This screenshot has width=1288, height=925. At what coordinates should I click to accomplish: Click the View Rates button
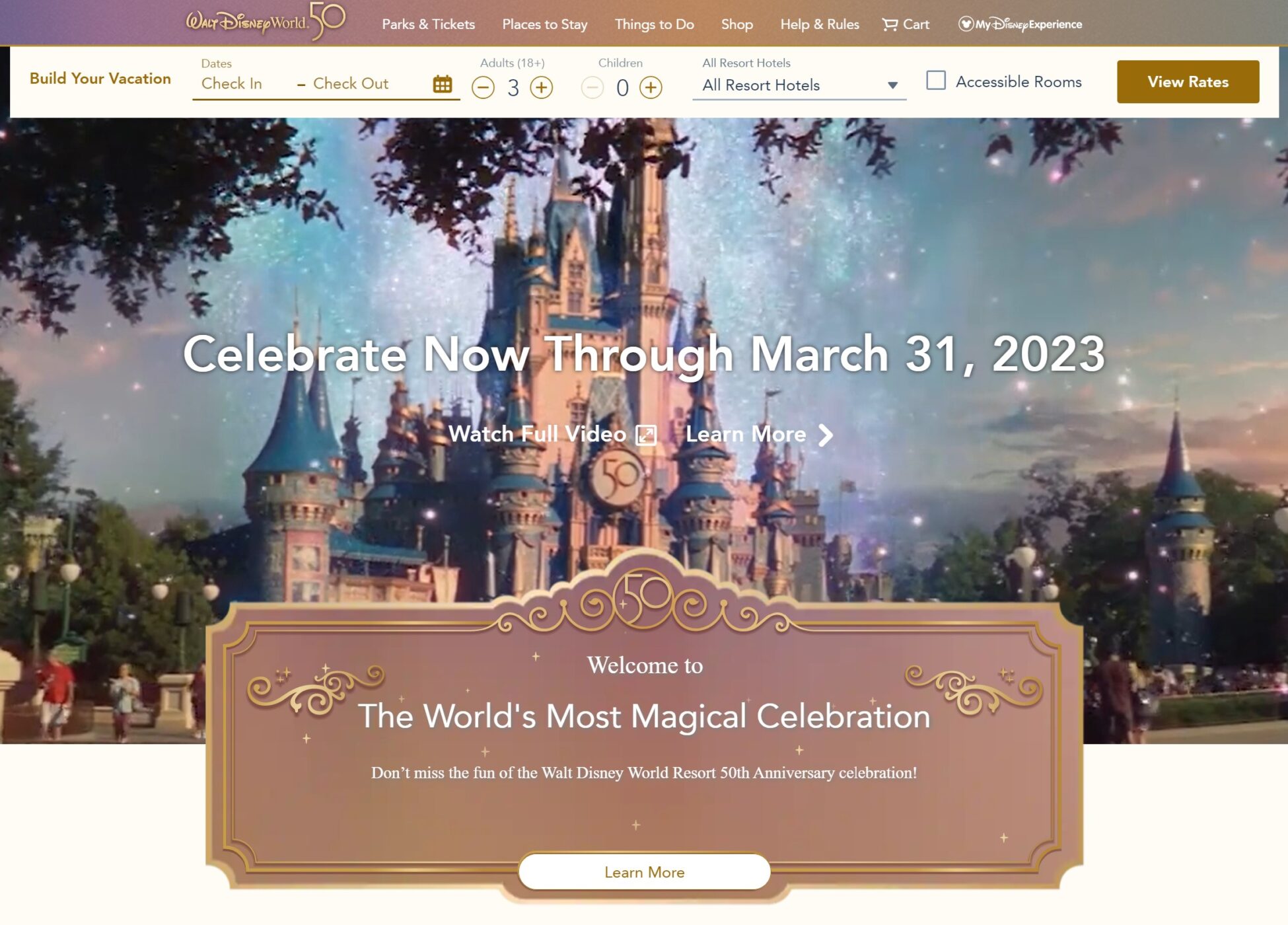pyautogui.click(x=1188, y=82)
